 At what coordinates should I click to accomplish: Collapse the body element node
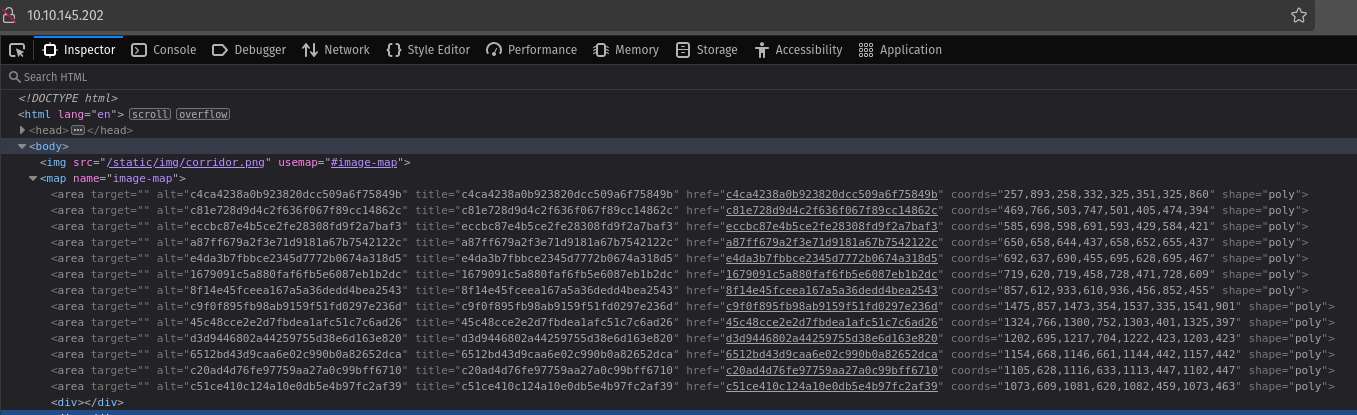click(x=22, y=146)
